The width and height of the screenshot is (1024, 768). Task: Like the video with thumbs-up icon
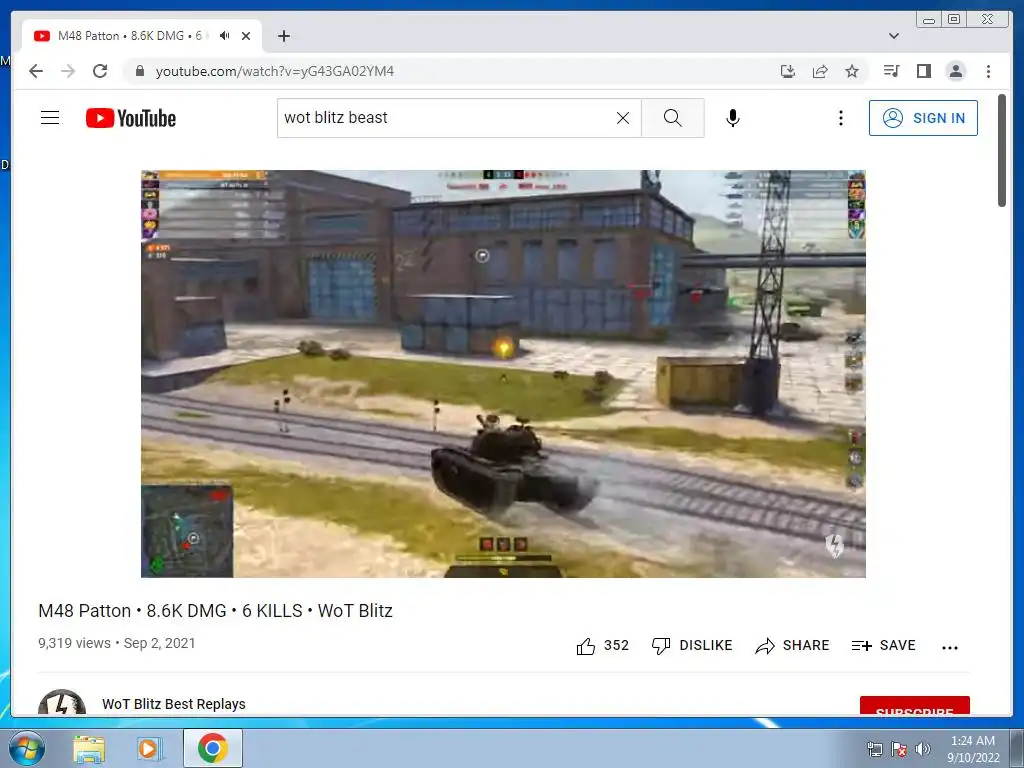586,646
